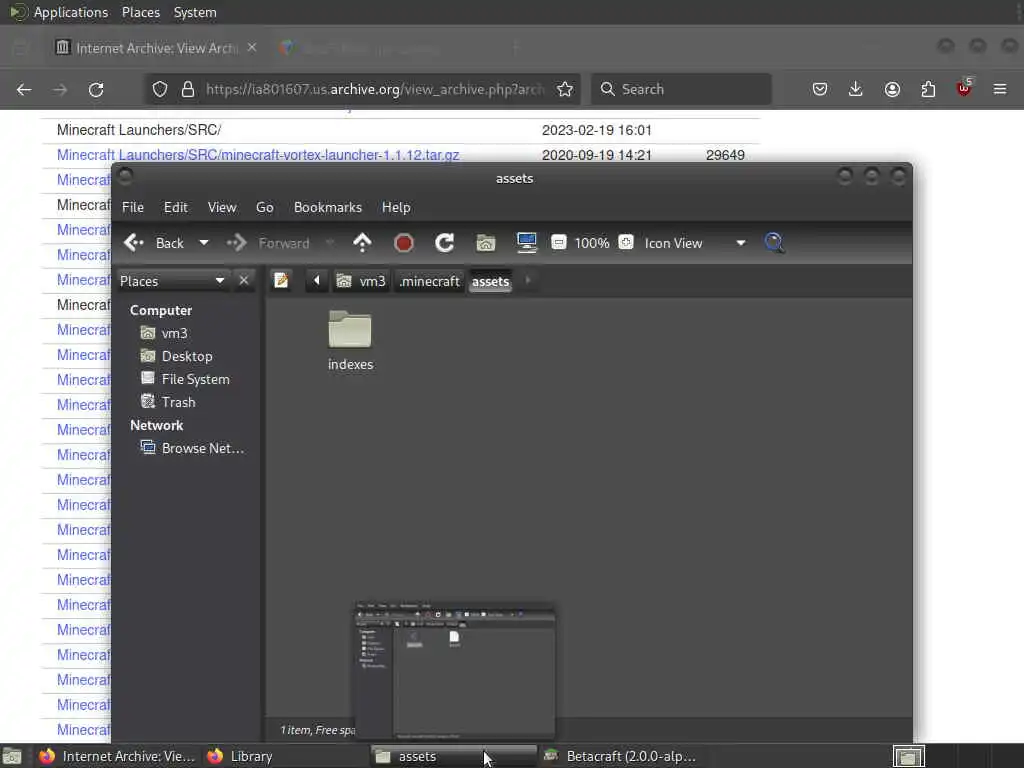Open the View menu
Image resolution: width=1024 pixels, height=768 pixels.
coord(222,207)
